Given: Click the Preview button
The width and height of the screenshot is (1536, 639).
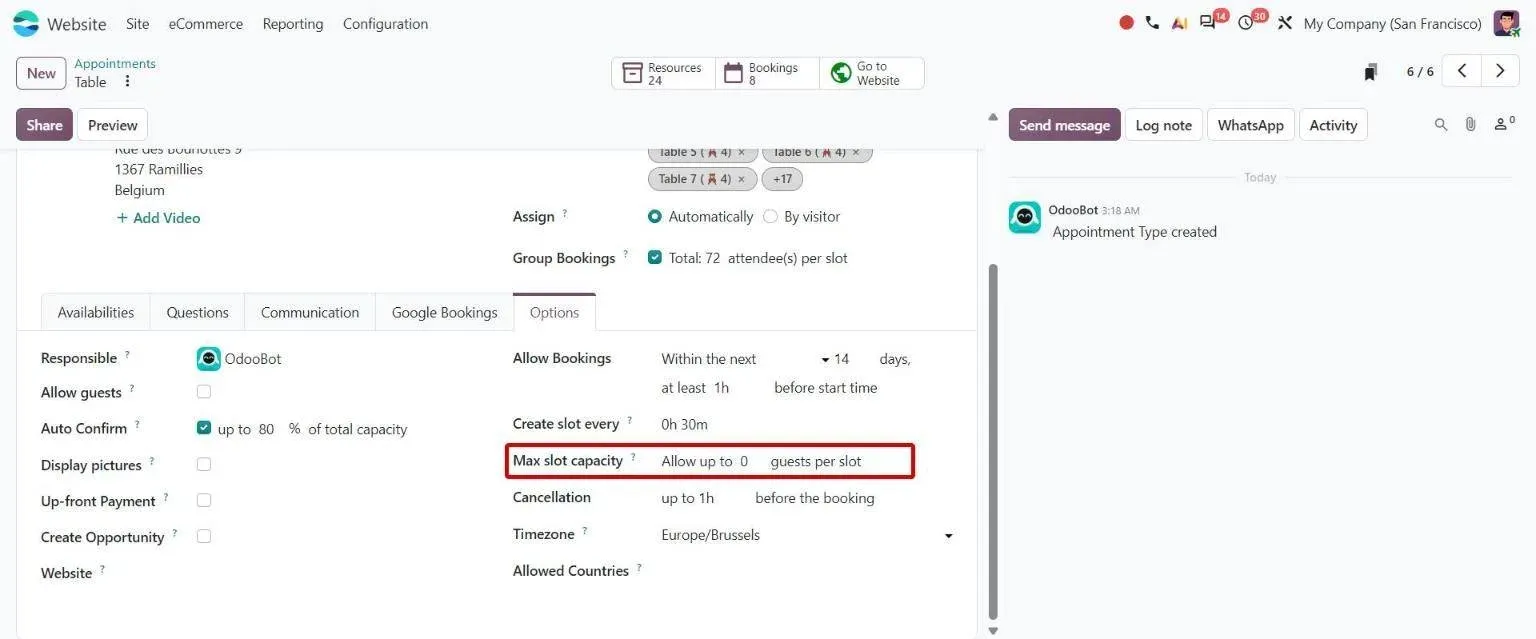Looking at the screenshot, I should 112,125.
